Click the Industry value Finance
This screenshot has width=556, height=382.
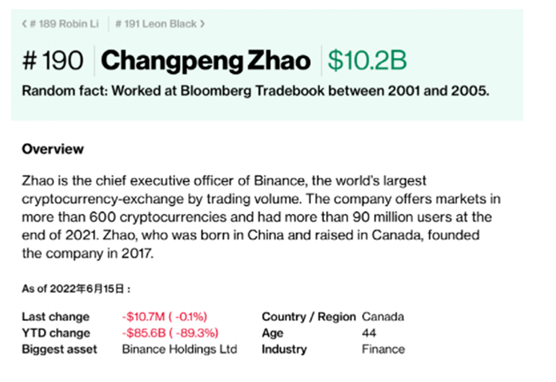(383, 349)
